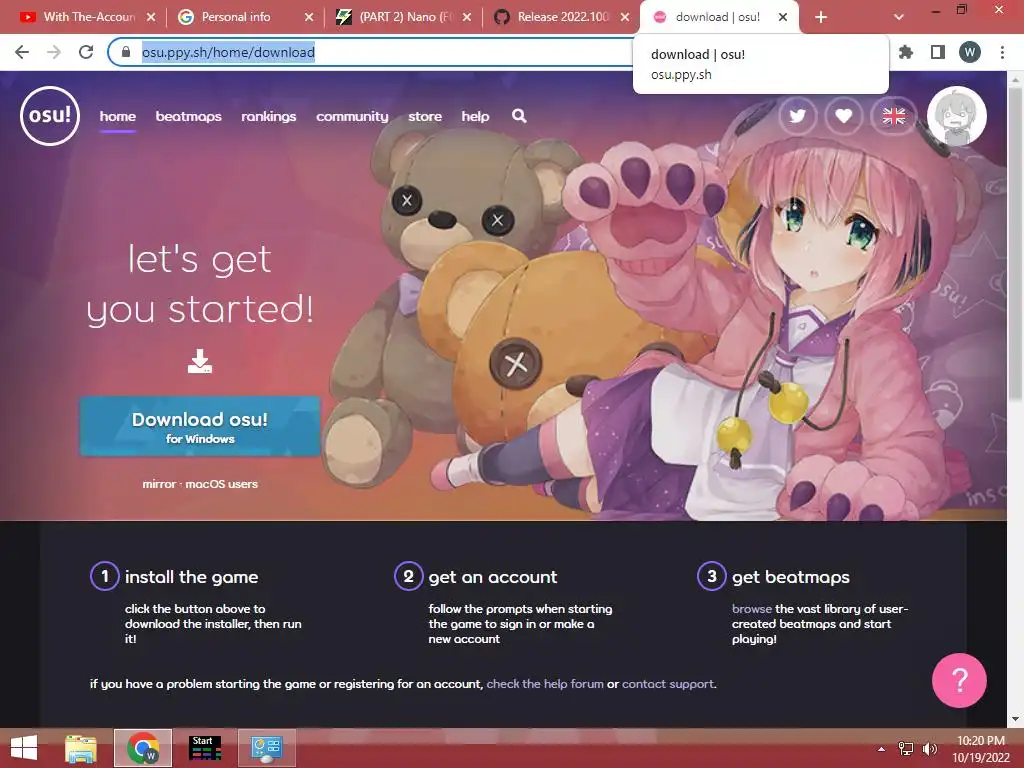Click the macOS users link
The image size is (1024, 768).
[x=221, y=484]
